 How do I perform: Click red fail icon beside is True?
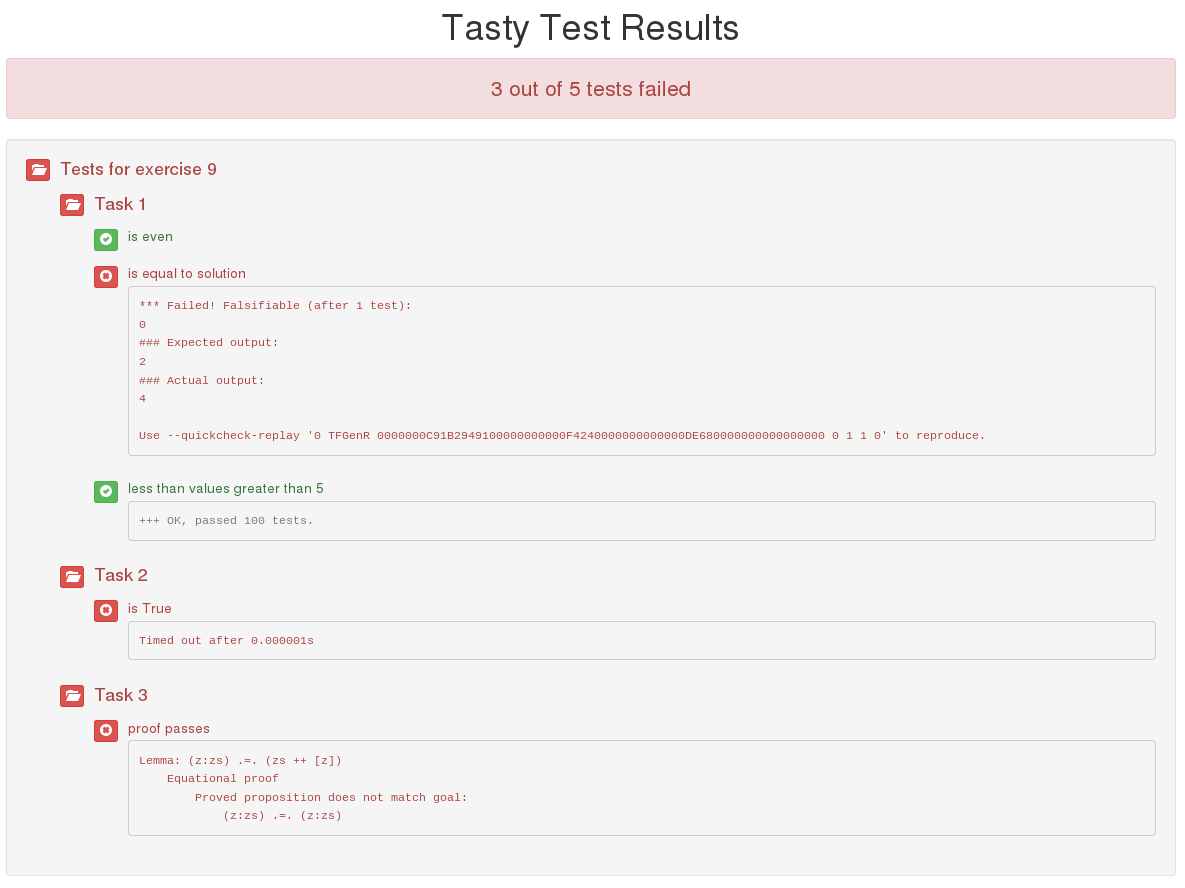[106, 611]
